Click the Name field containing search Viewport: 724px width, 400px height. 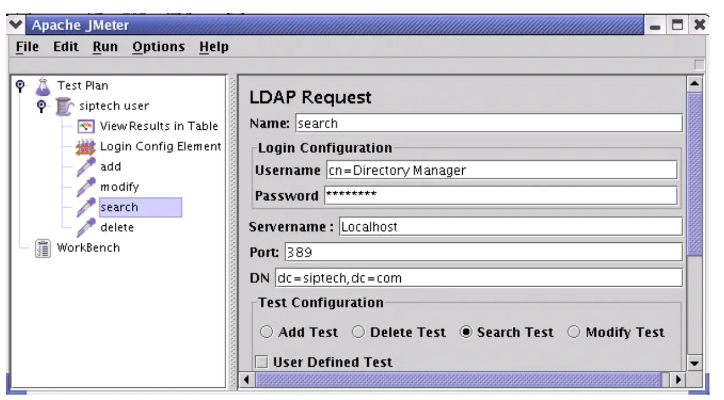pyautogui.click(x=489, y=123)
